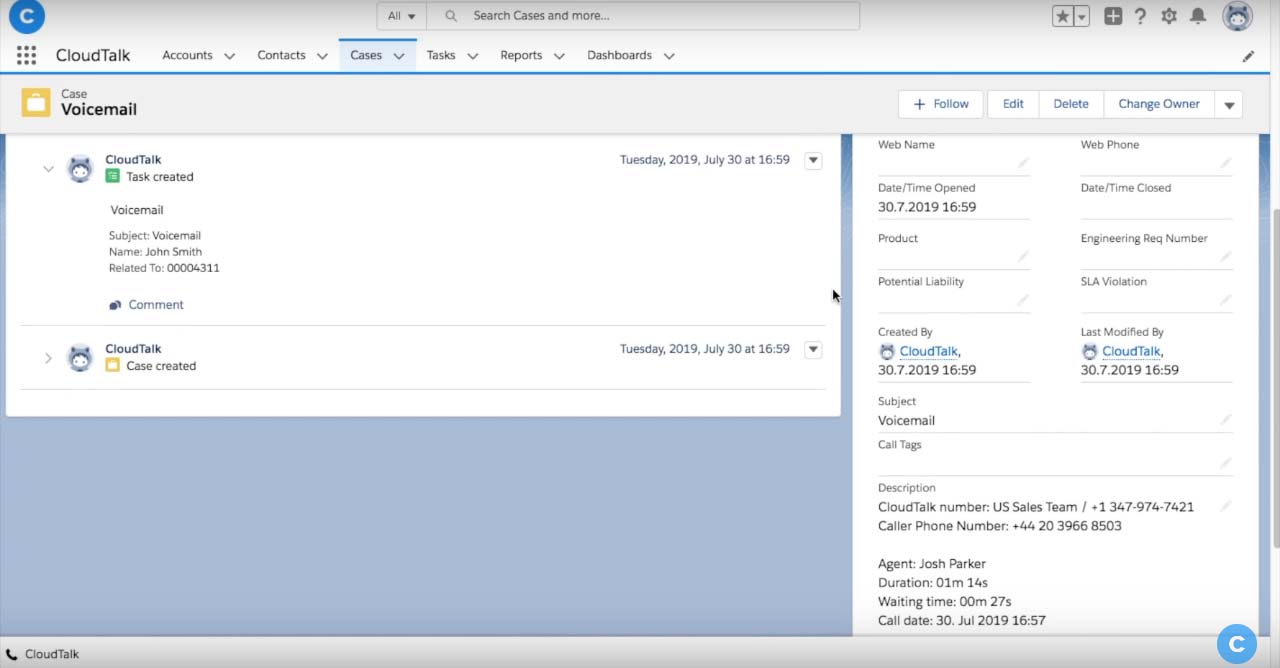
Task: Expand the Accounts tab chevron
Action: pos(230,56)
